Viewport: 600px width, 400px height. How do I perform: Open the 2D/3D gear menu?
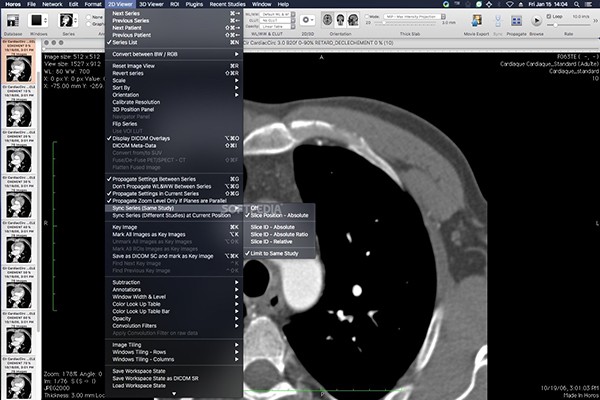pyautogui.click(x=307, y=20)
